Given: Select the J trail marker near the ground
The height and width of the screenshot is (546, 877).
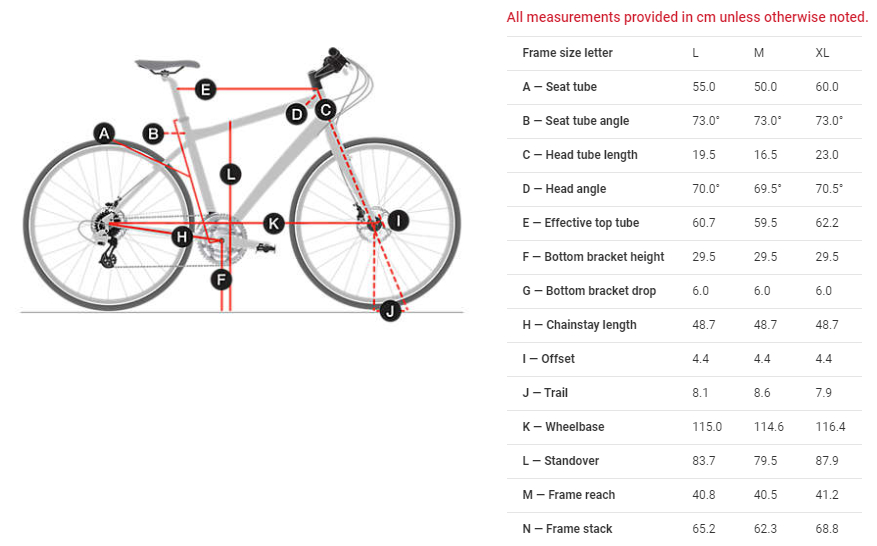Looking at the screenshot, I should pyautogui.click(x=390, y=311).
